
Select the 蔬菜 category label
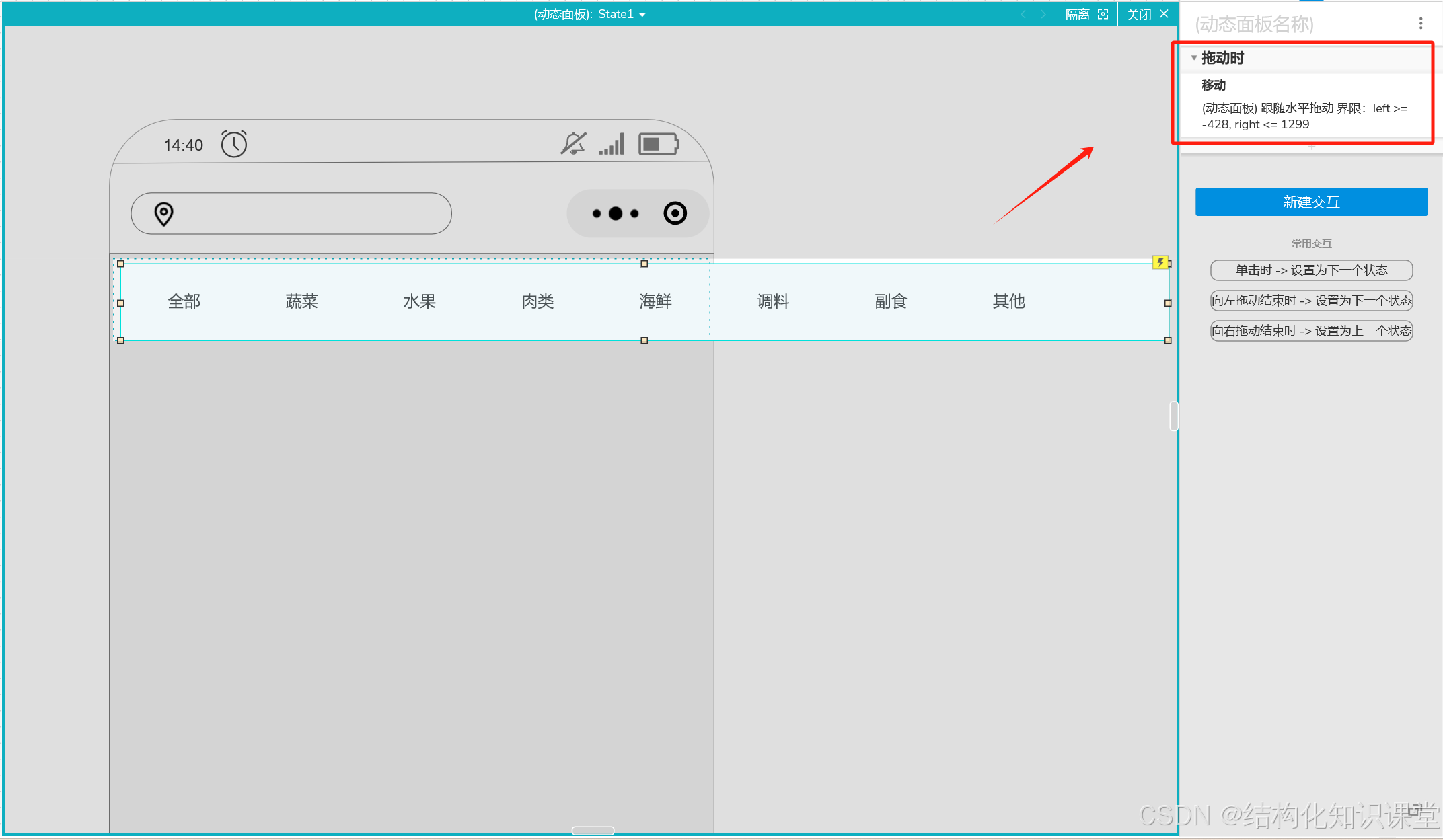(x=302, y=301)
